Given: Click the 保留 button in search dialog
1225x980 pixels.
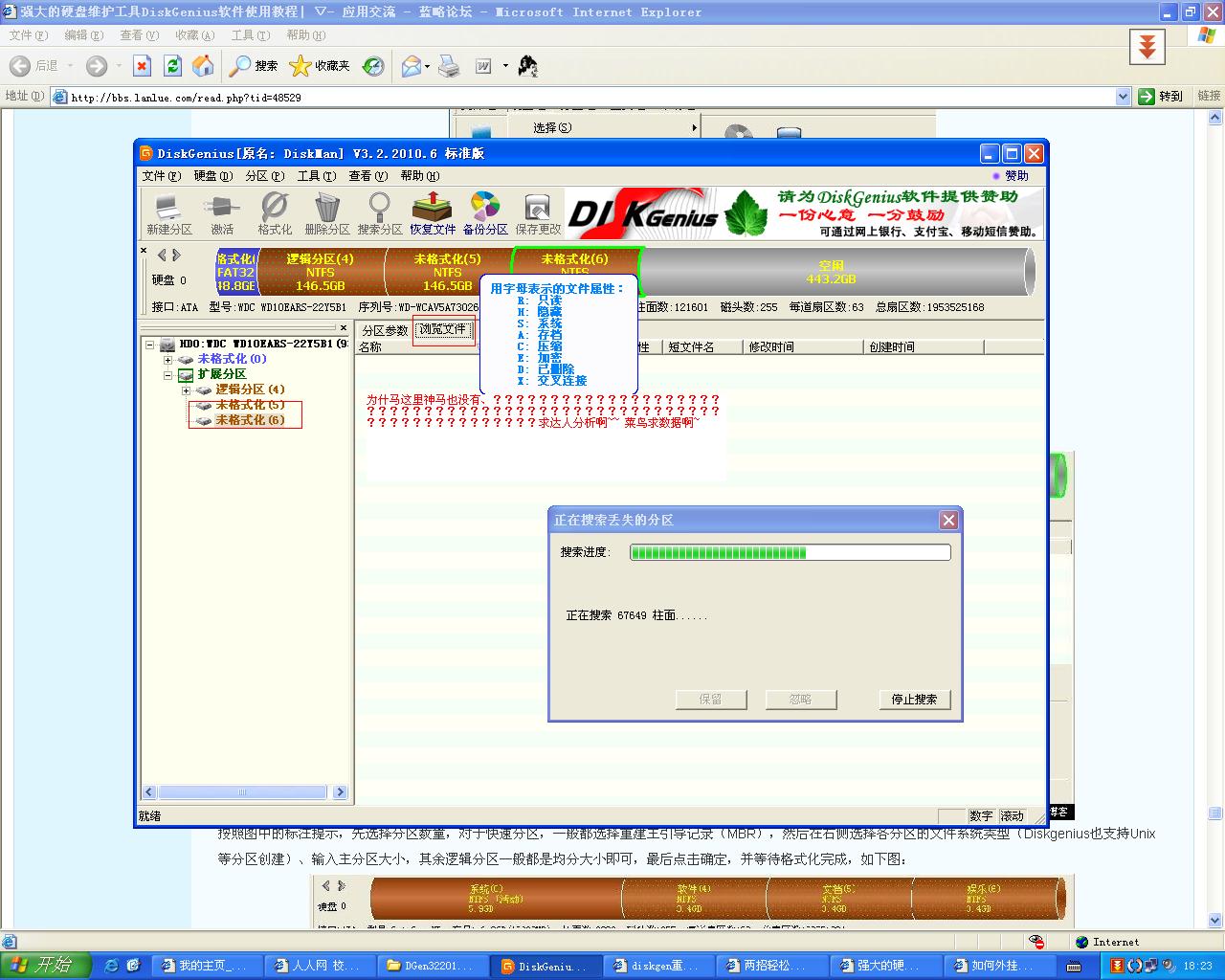Looking at the screenshot, I should click(711, 700).
